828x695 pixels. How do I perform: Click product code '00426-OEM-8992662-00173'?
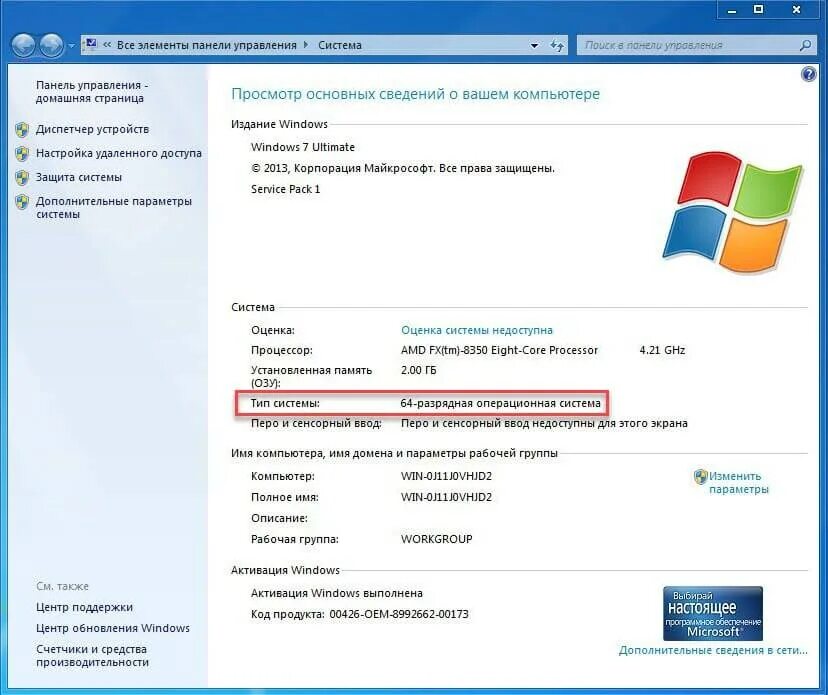(399, 614)
